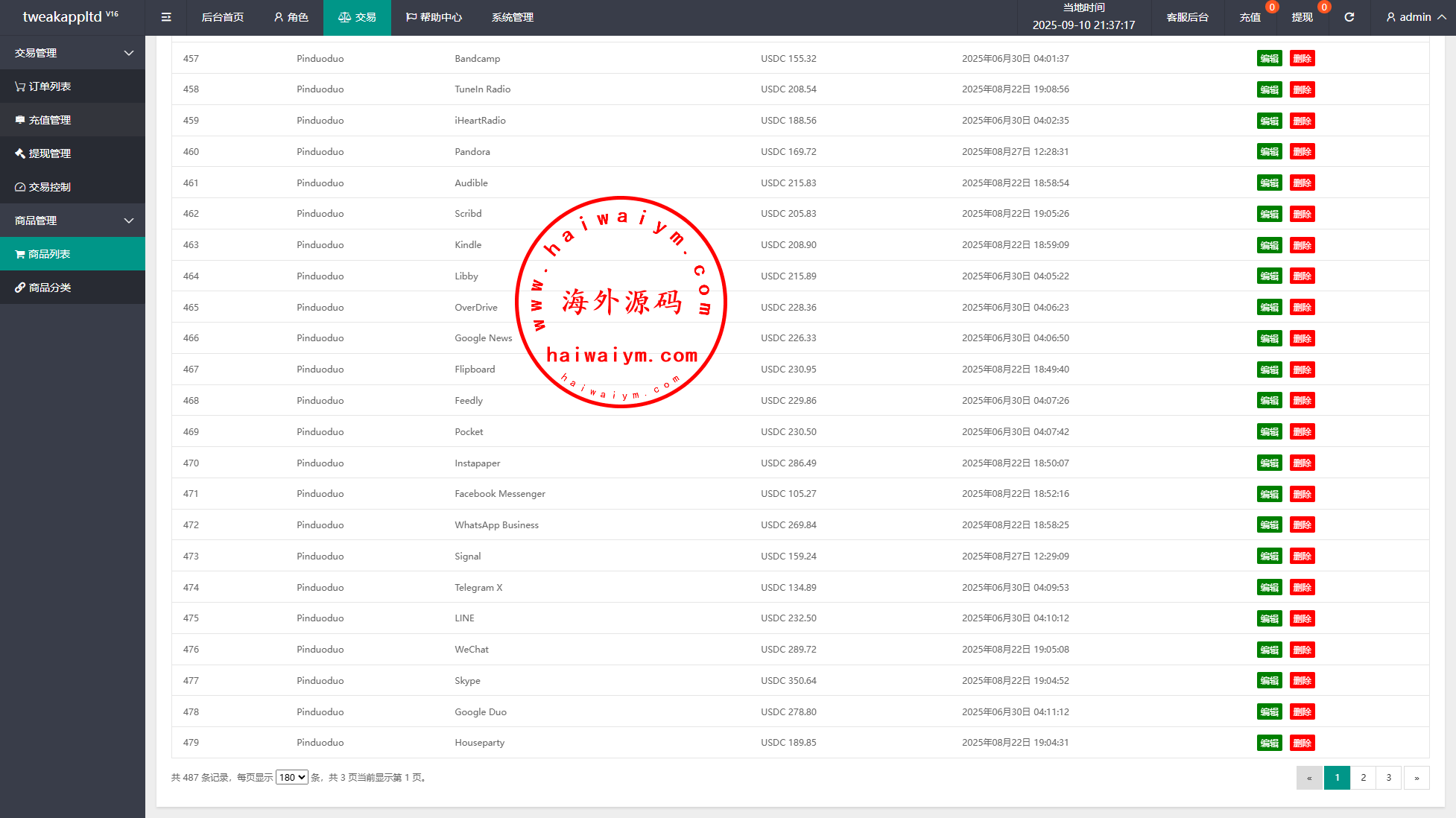
Task: Click the green edit button for Bandcamp row
Action: click(x=1269, y=58)
